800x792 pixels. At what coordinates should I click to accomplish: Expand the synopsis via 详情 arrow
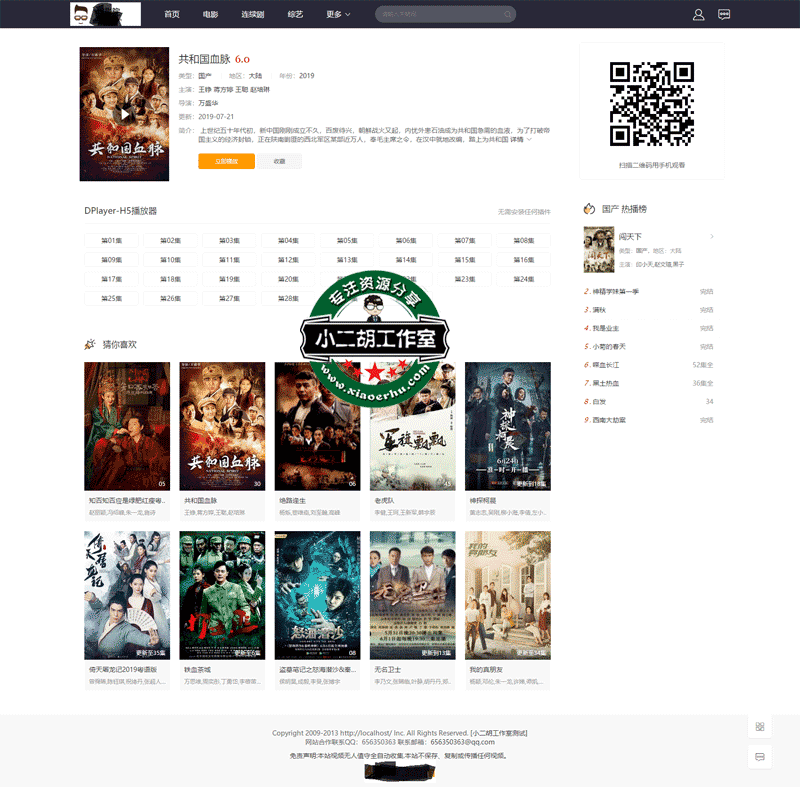(520, 139)
